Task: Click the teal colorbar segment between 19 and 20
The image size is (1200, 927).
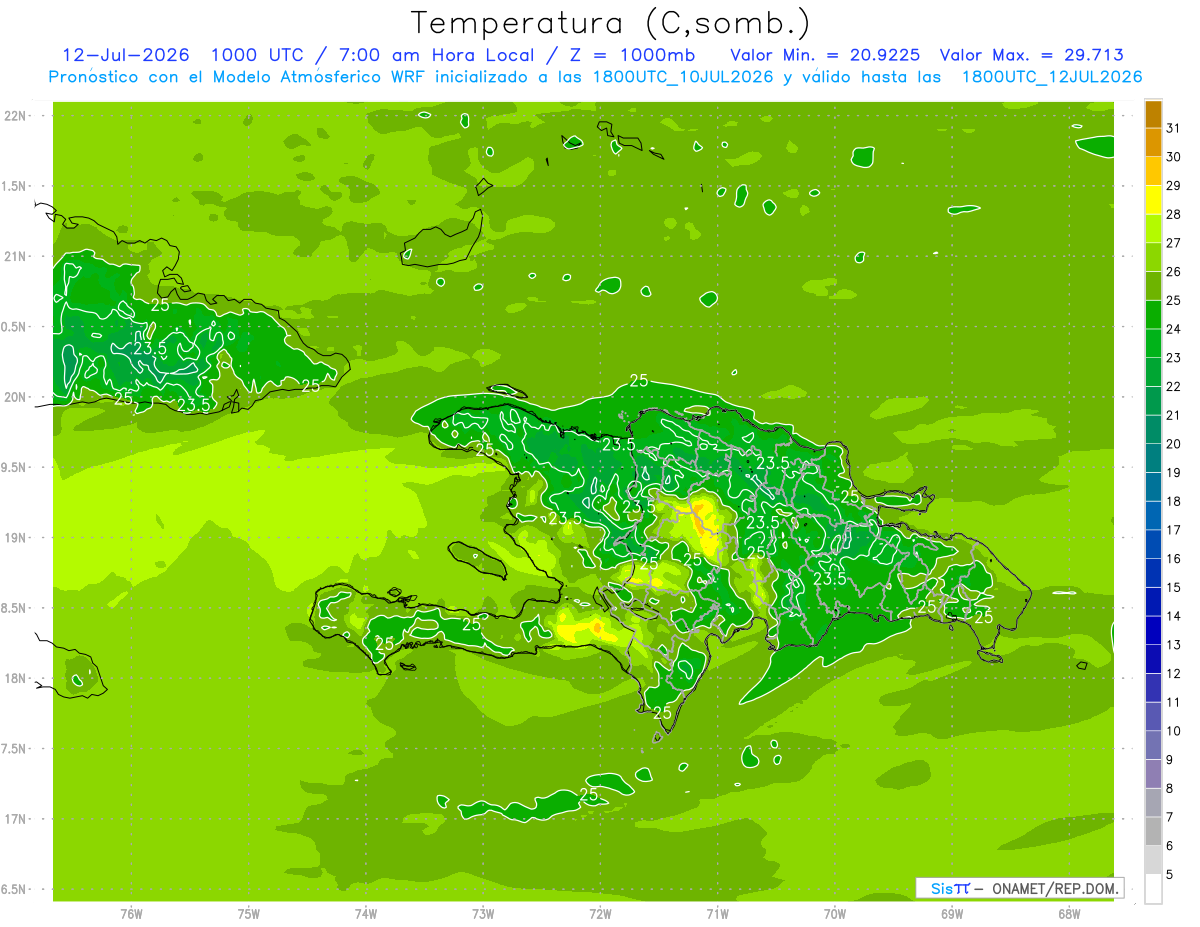Action: point(1153,459)
